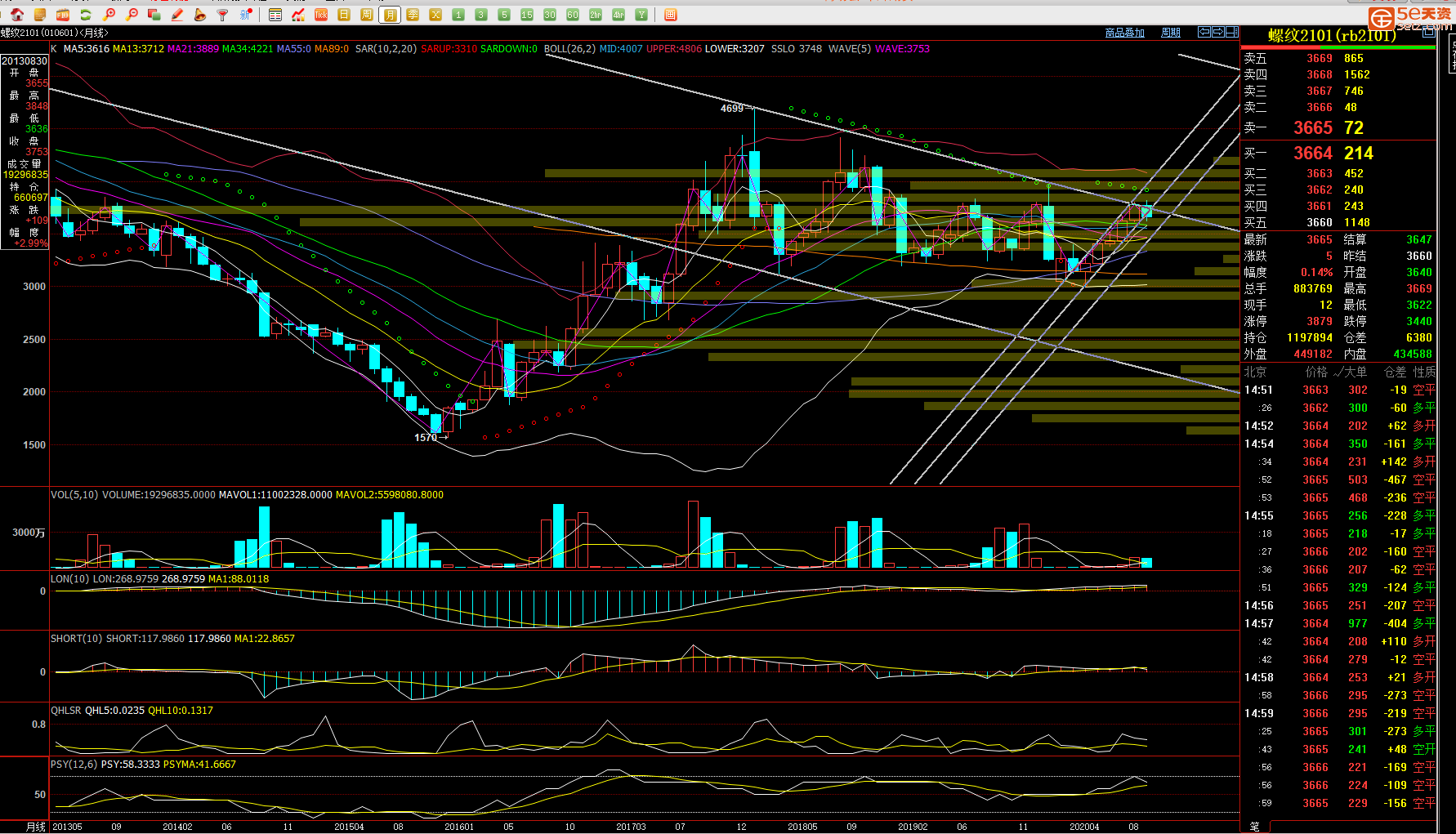Image resolution: width=1456 pixels, height=834 pixels.
Task: Open the filter funnel tool
Action: [223, 15]
